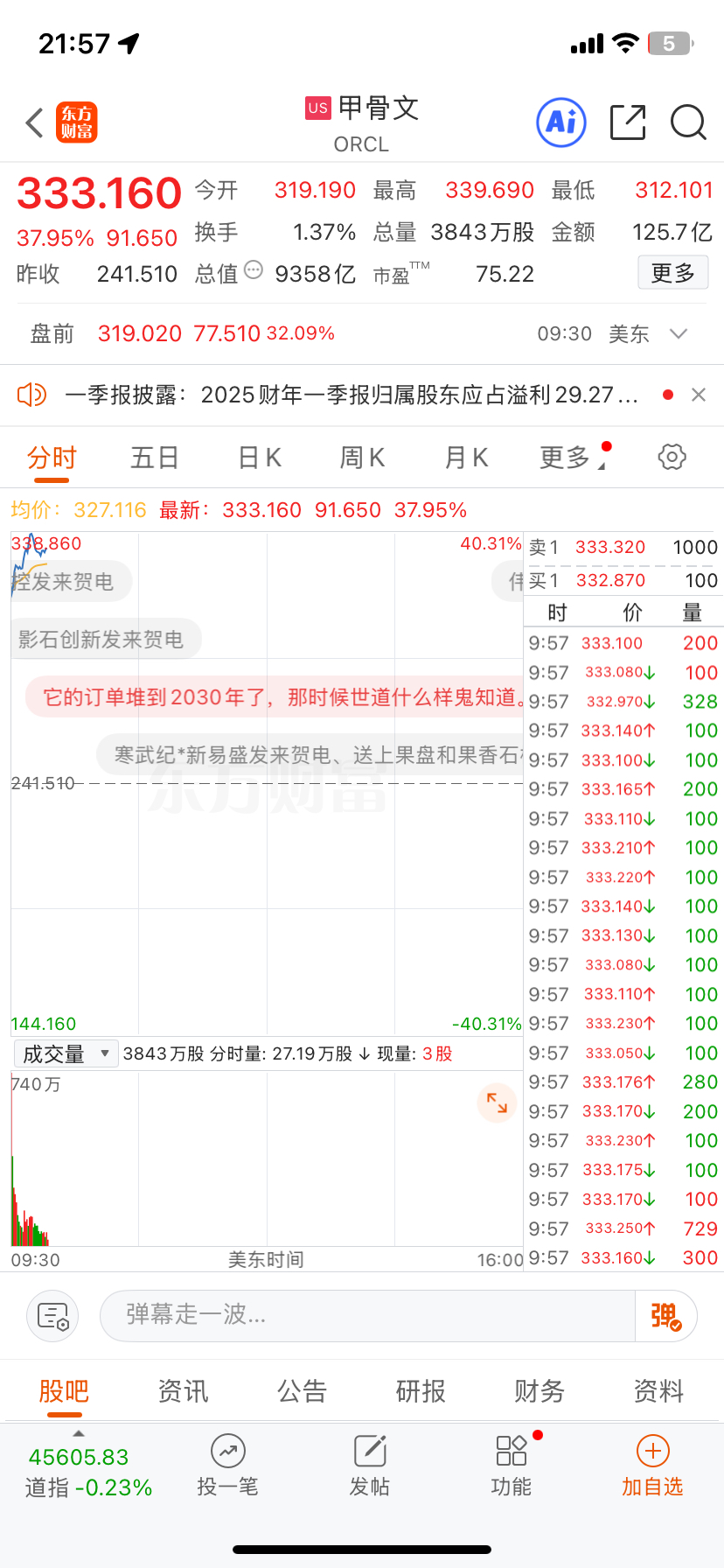
Task: Switch to the 日K tab
Action: point(260,458)
